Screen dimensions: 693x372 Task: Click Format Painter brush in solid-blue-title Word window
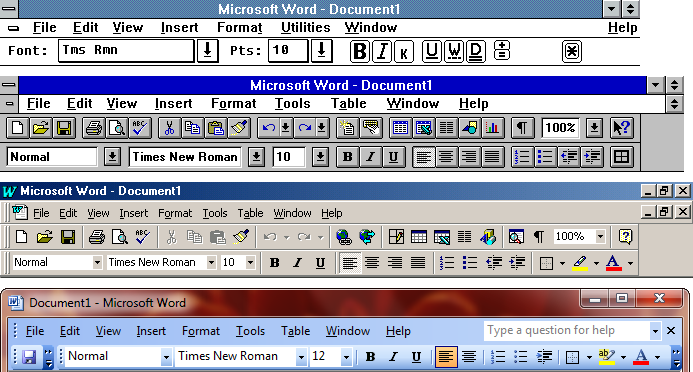[239, 128]
